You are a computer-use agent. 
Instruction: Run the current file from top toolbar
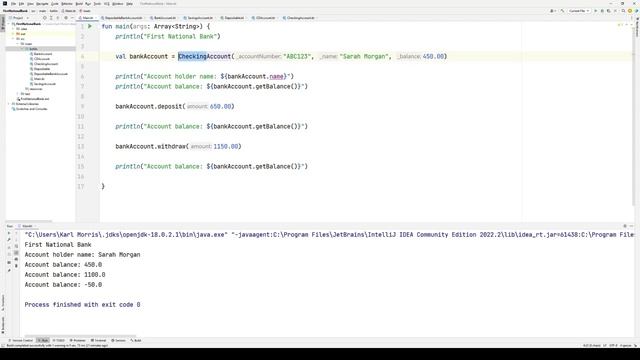596,11
